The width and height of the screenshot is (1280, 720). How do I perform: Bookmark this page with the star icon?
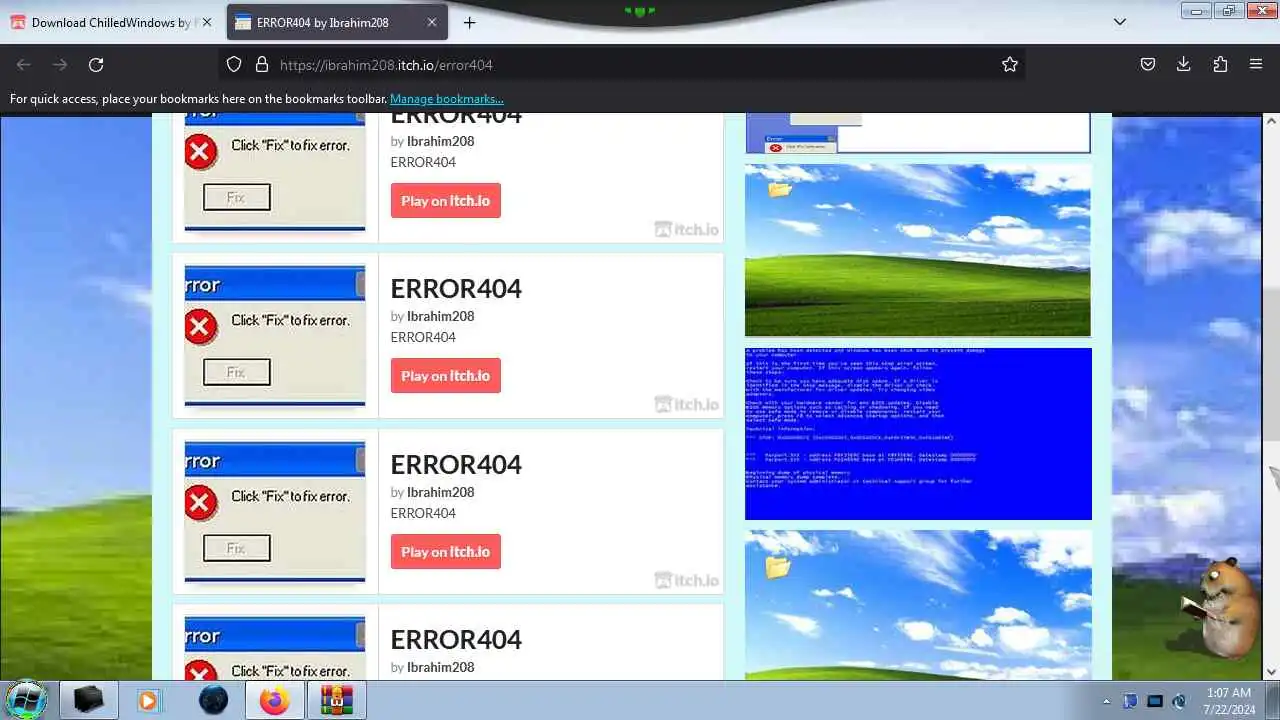pos(1010,64)
